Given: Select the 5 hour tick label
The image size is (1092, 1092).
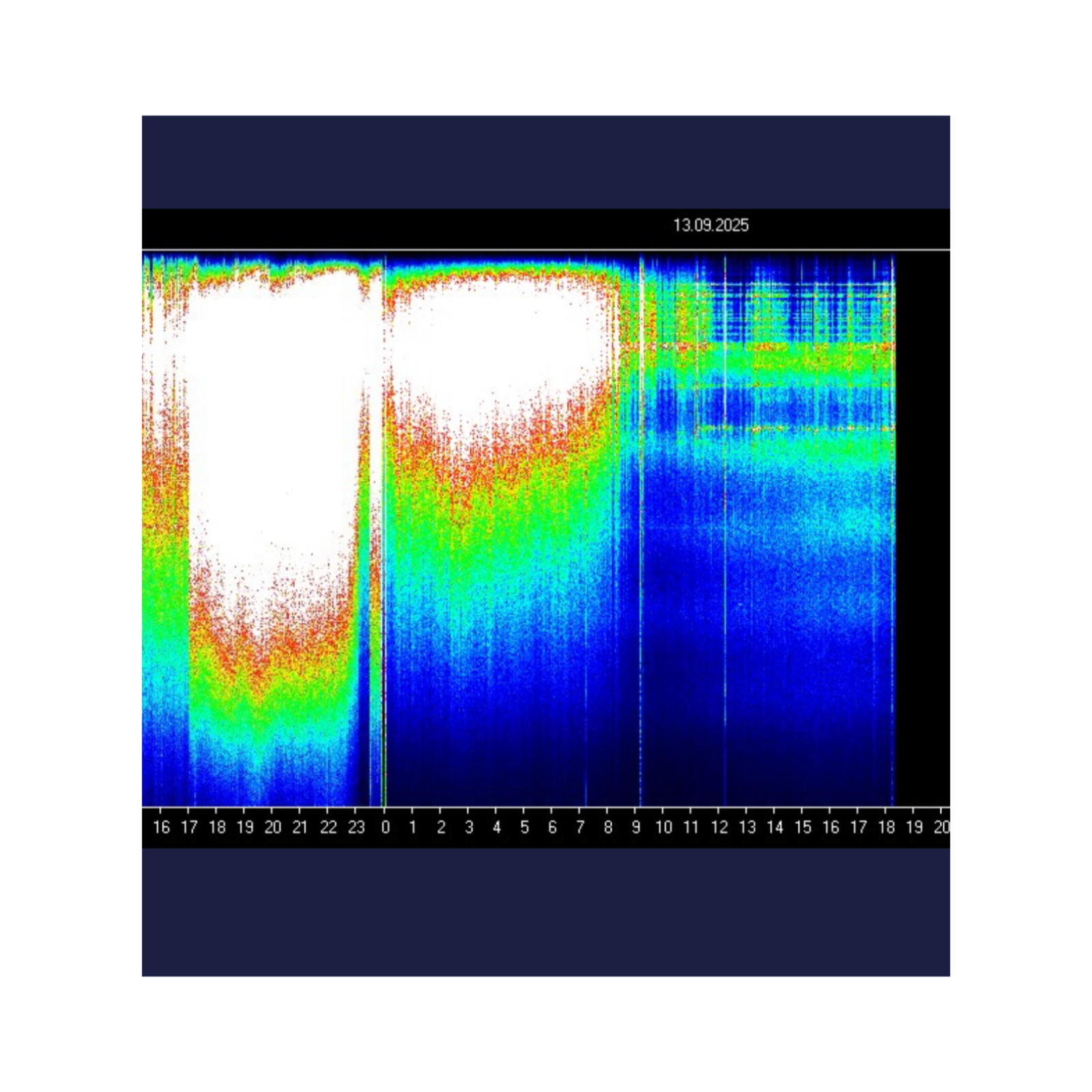Looking at the screenshot, I should [524, 827].
